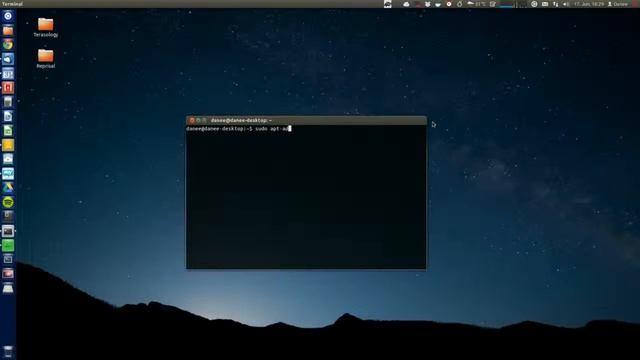Viewport: 640px width, 360px height.
Task: Click the red record indicator icon
Action: [x=449, y=4]
